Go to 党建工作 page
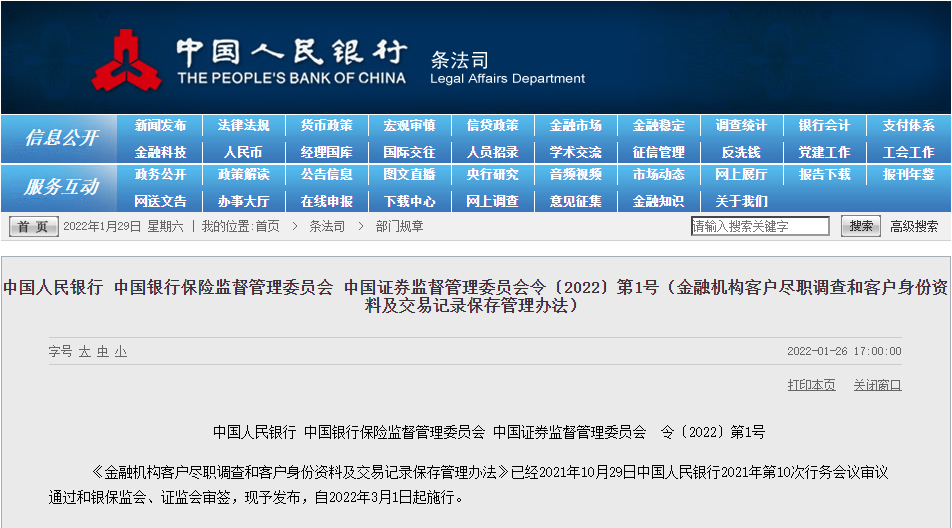Viewport: 952px width, 528px height. click(x=824, y=152)
